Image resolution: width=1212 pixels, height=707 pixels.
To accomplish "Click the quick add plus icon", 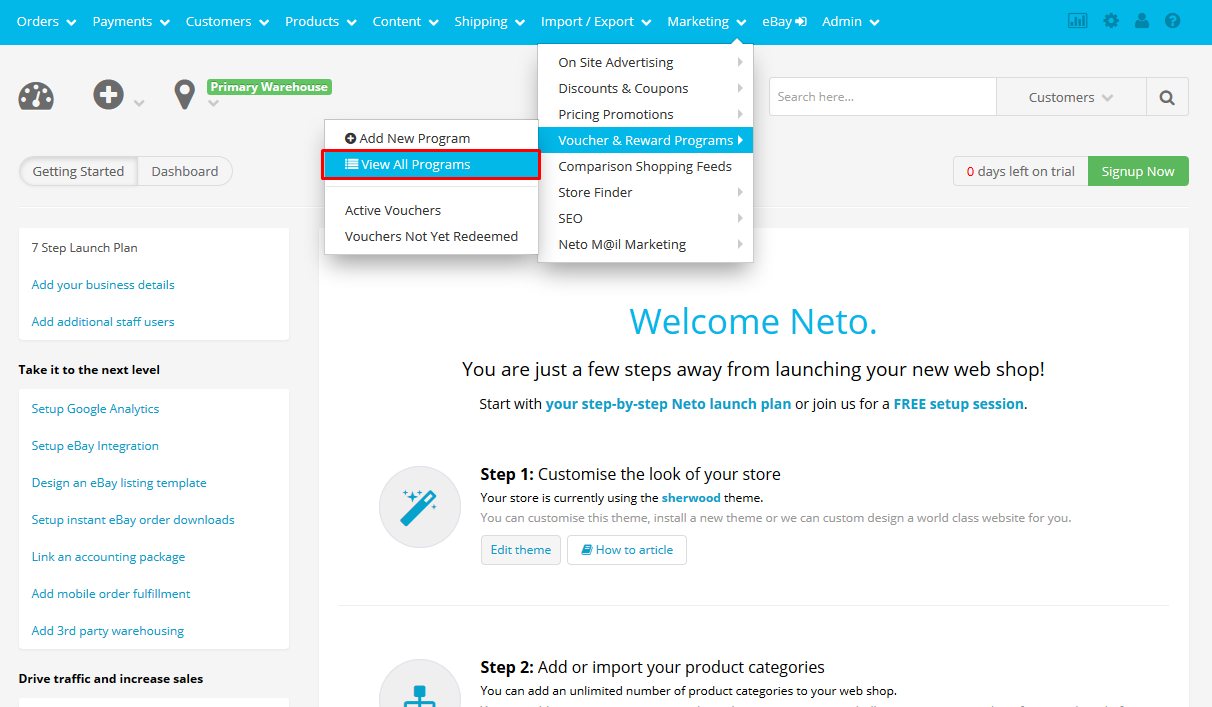I will pos(108,95).
